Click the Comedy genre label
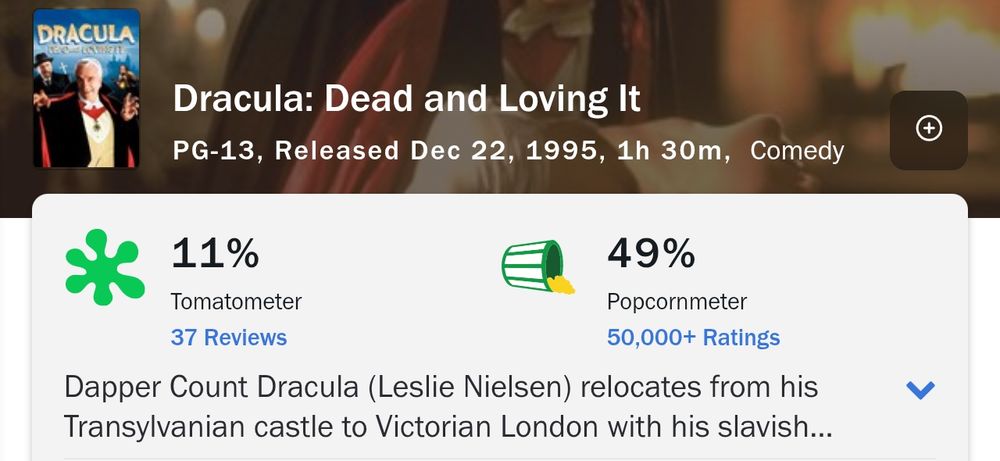The width and height of the screenshot is (1000, 461). pyautogui.click(x=797, y=151)
